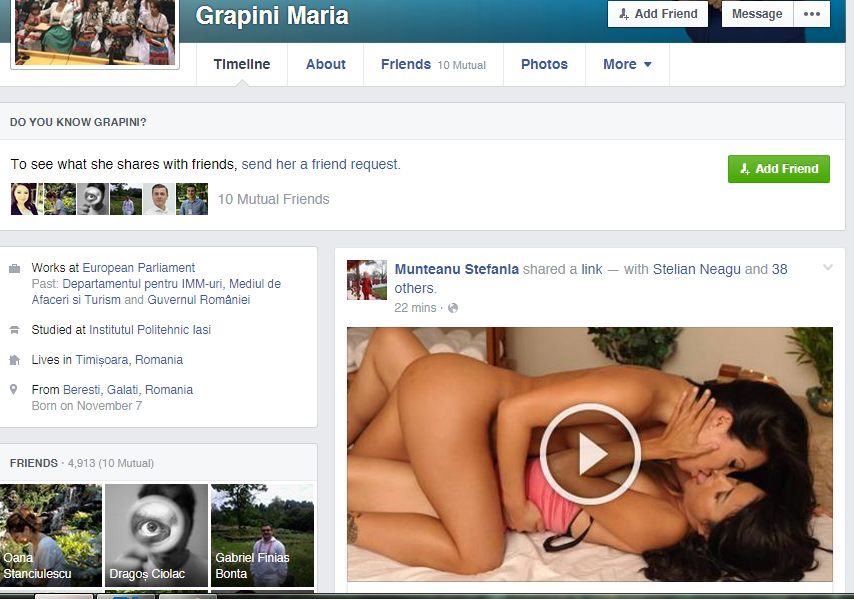Expand the post options chevron arrow
The width and height of the screenshot is (854, 599).
click(828, 267)
